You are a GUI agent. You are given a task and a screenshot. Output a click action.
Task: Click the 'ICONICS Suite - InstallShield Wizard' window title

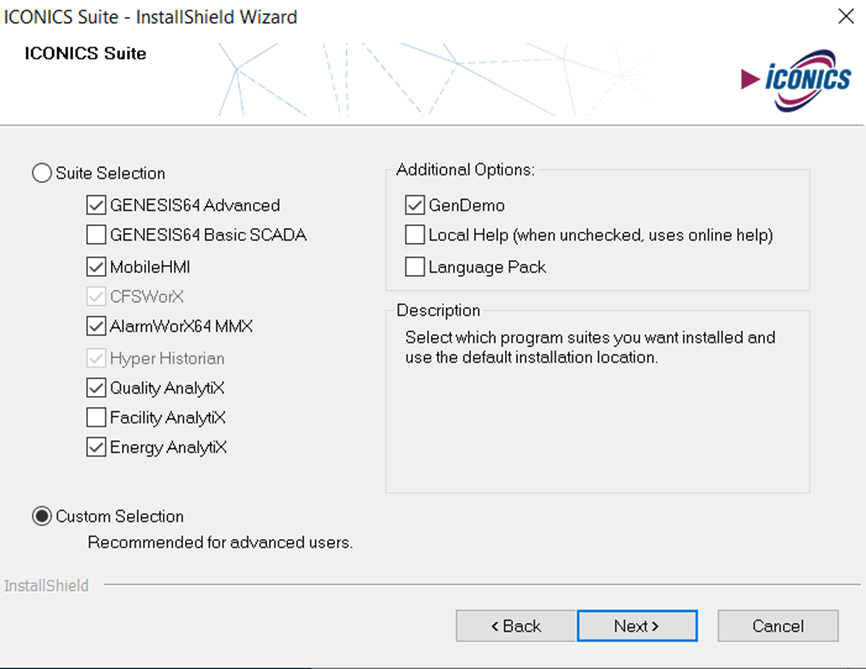[150, 17]
